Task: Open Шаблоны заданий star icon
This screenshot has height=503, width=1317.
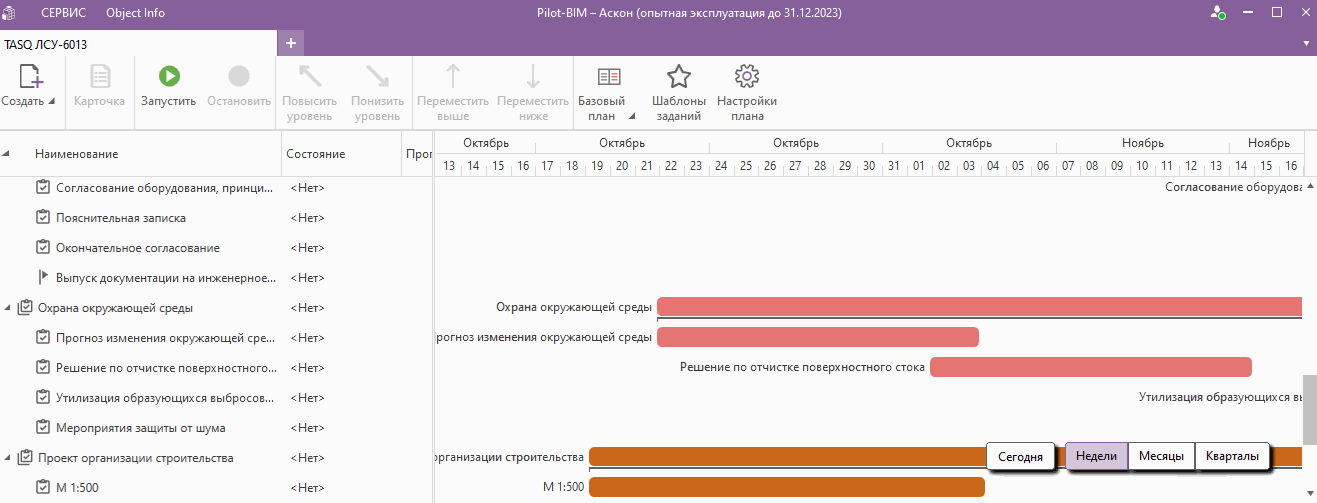Action: tap(678, 77)
